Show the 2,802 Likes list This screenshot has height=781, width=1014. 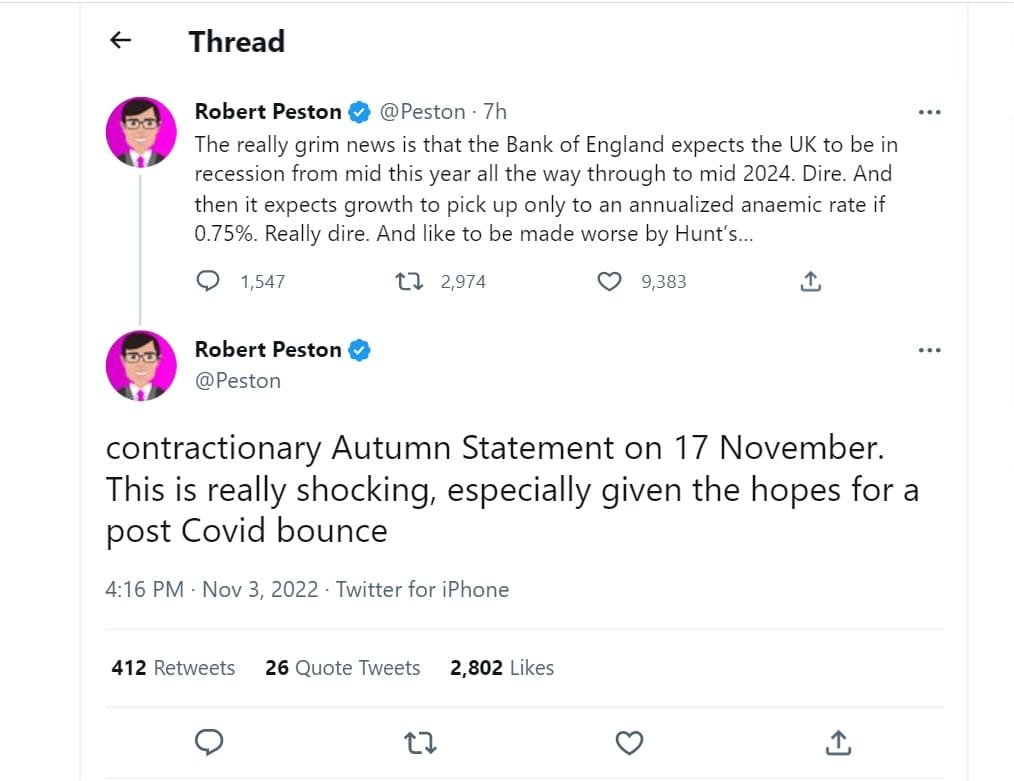tap(501, 668)
